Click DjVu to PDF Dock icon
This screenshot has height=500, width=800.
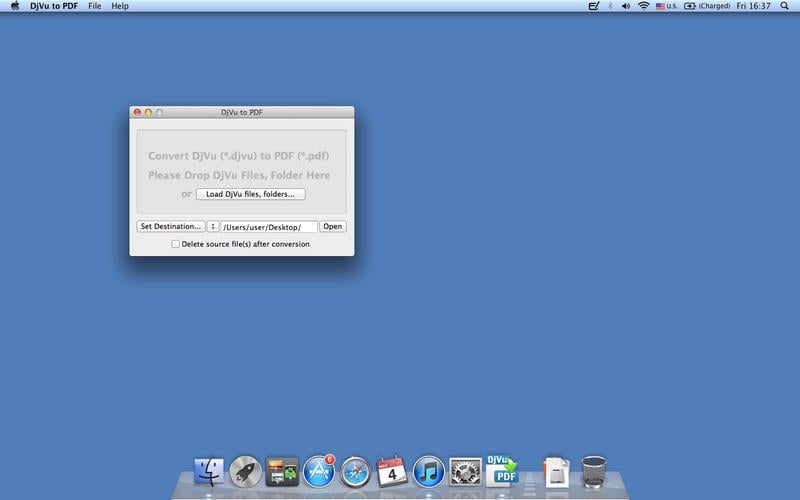pyautogui.click(x=502, y=470)
